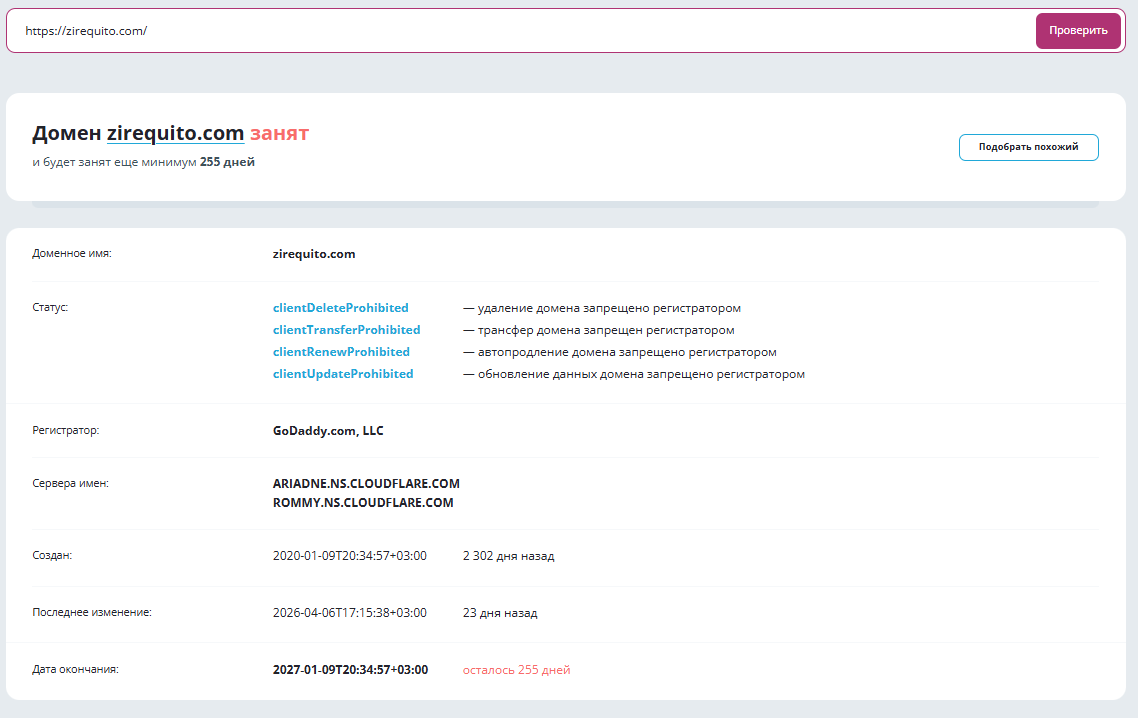
Task: Click the domain URL input field
Action: (520, 31)
